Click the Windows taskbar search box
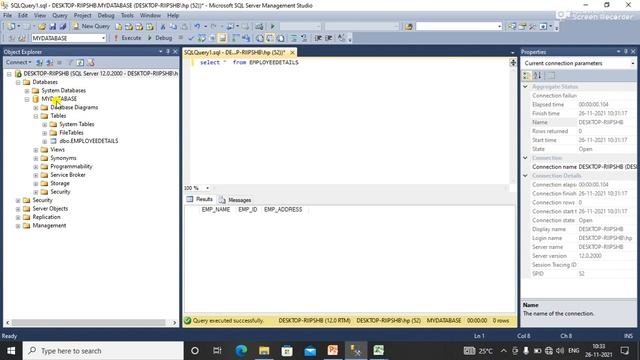The height and width of the screenshot is (360, 640). click(x=103, y=351)
